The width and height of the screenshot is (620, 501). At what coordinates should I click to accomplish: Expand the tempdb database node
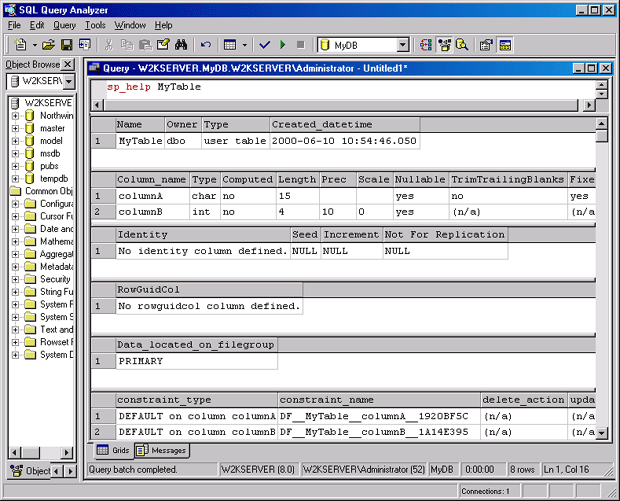point(15,179)
